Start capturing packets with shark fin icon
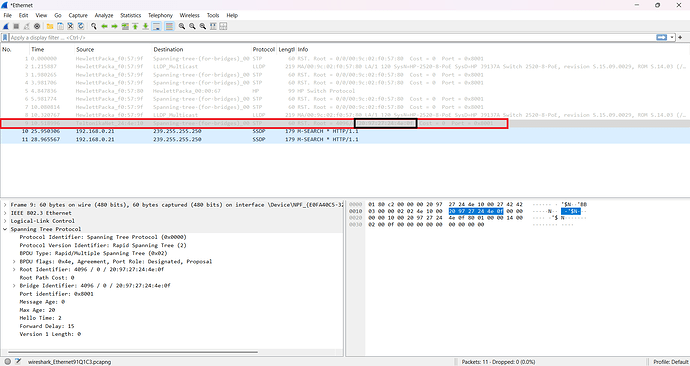 (x=6, y=26)
